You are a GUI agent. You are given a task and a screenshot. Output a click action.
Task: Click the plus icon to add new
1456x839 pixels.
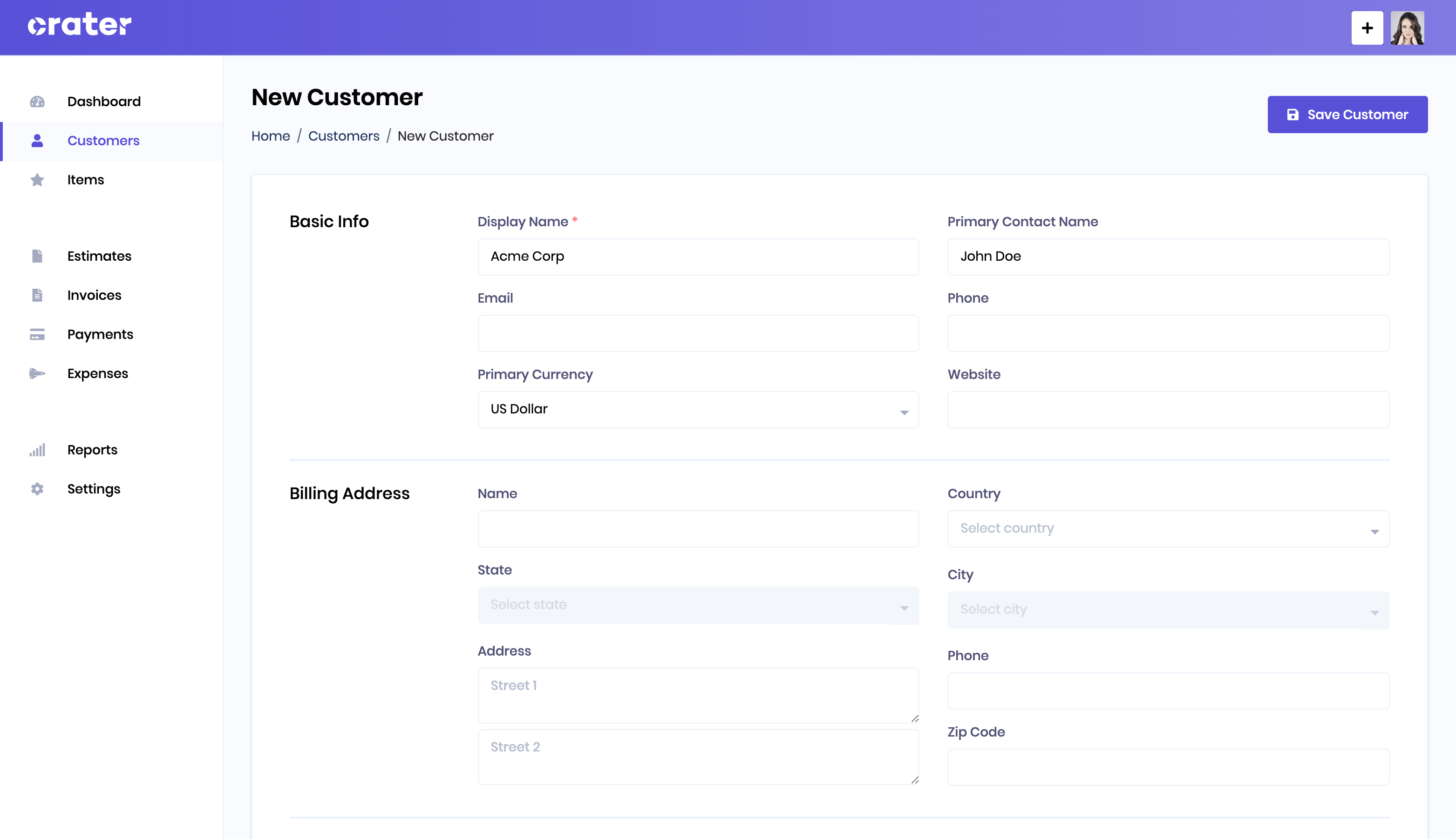(x=1367, y=27)
